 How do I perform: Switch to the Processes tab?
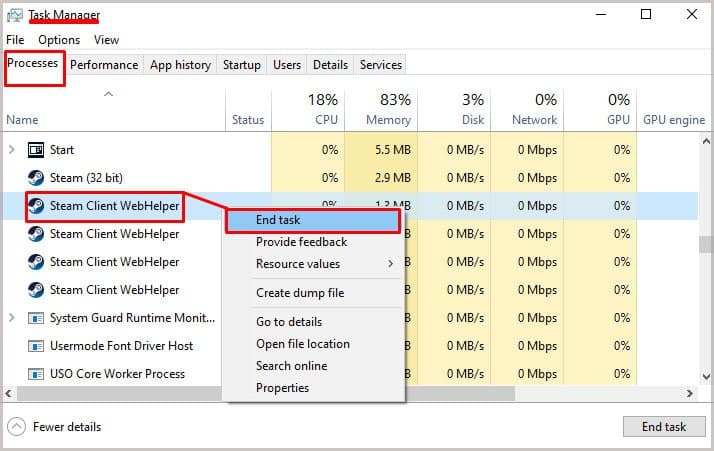33,63
